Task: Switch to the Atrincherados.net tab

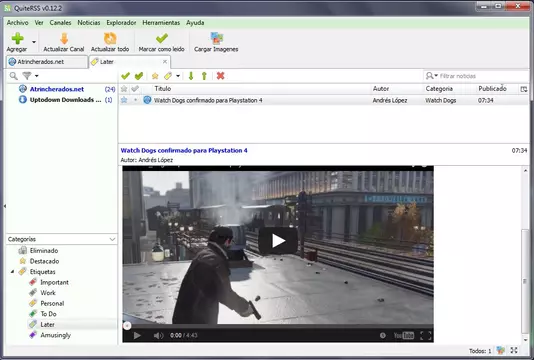Action: click(47, 62)
